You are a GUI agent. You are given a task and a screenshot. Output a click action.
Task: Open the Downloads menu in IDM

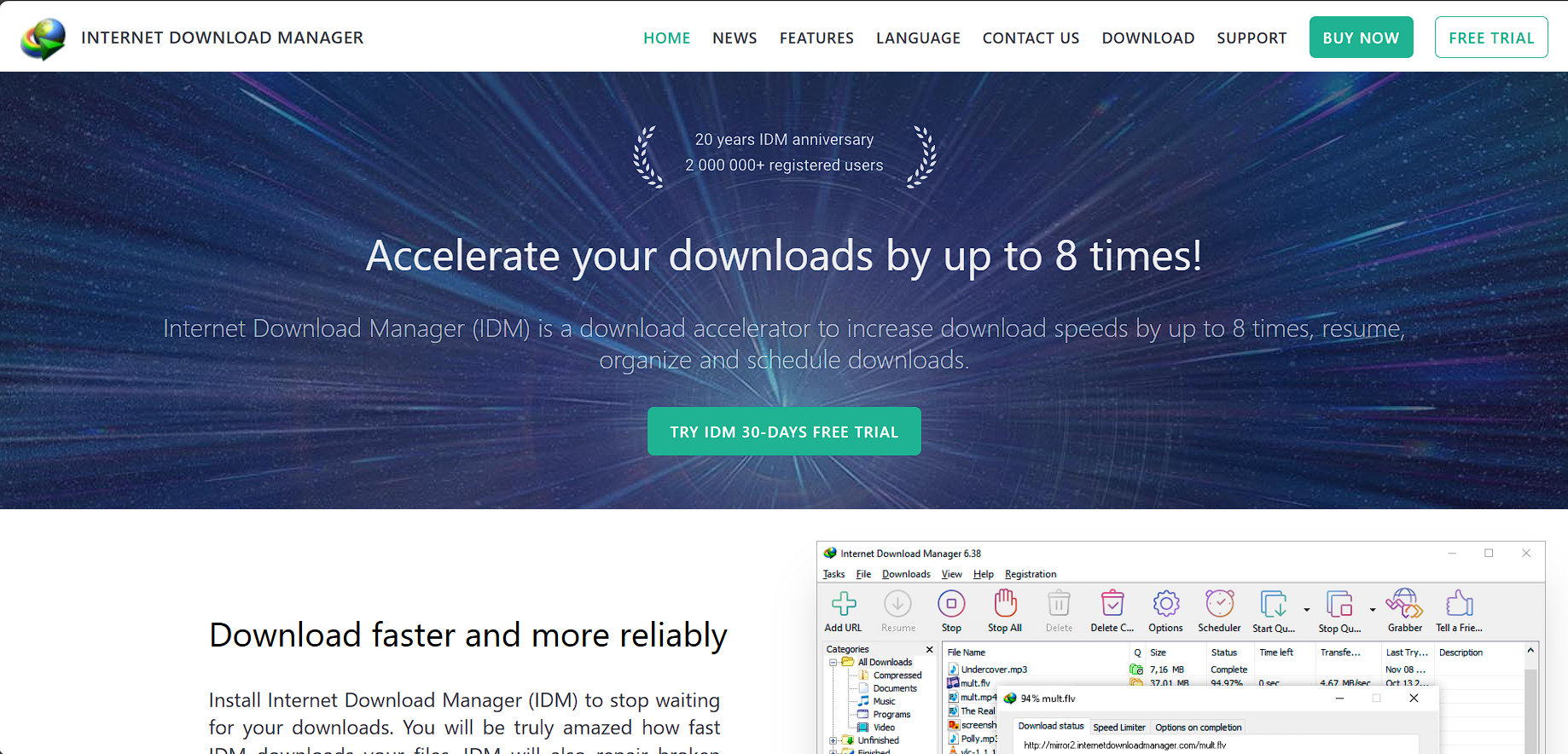click(906, 574)
